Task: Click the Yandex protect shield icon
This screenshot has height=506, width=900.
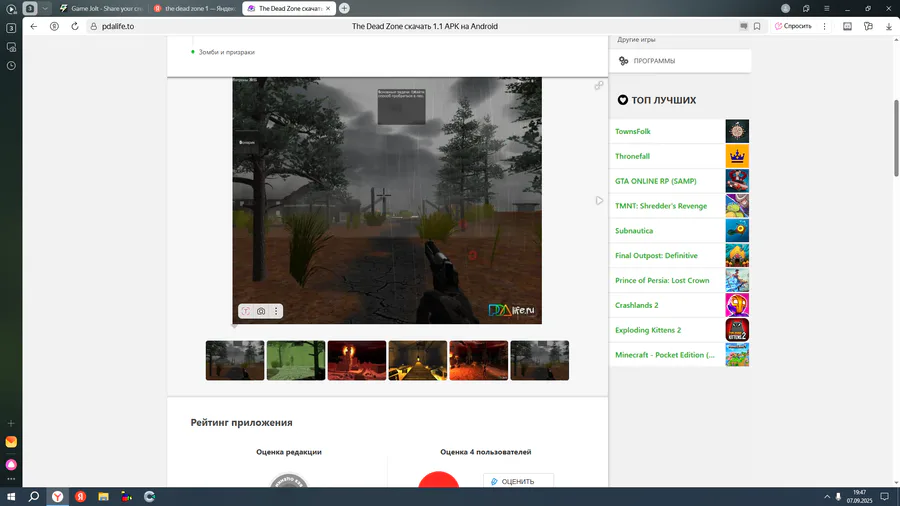Action: pos(55,26)
